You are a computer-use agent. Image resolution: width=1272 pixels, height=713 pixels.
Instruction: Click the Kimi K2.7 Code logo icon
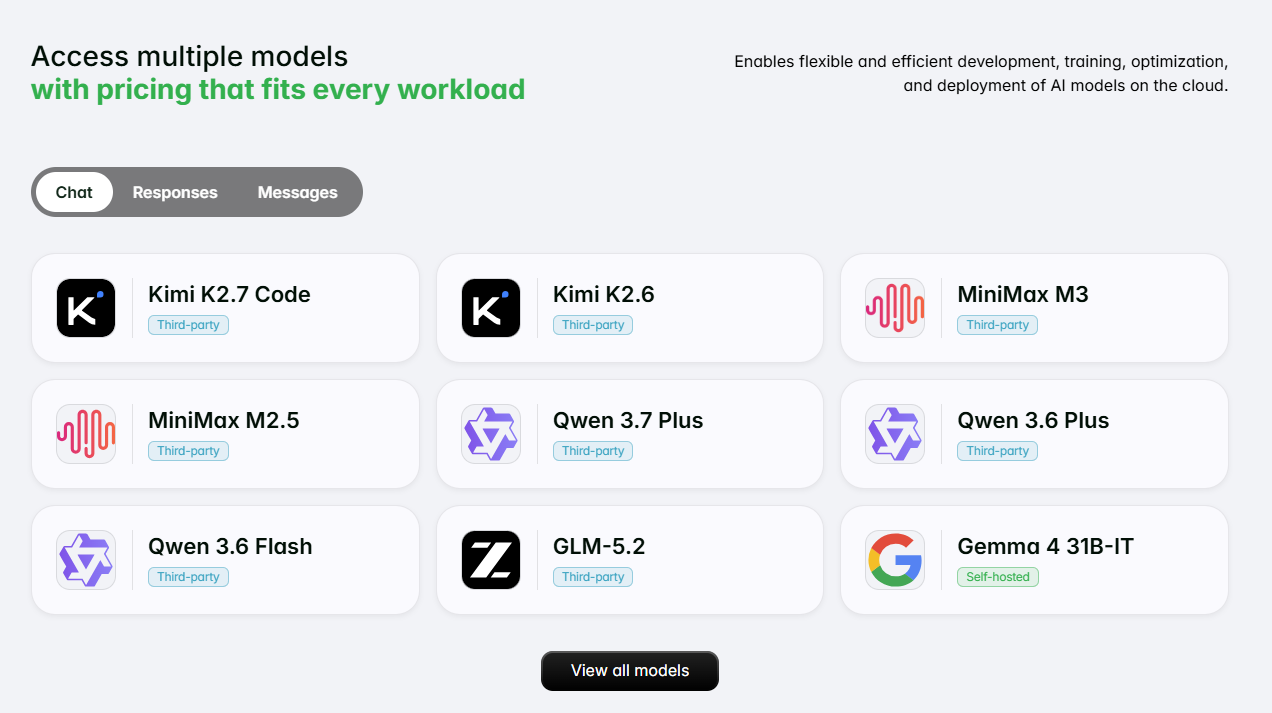pos(86,308)
